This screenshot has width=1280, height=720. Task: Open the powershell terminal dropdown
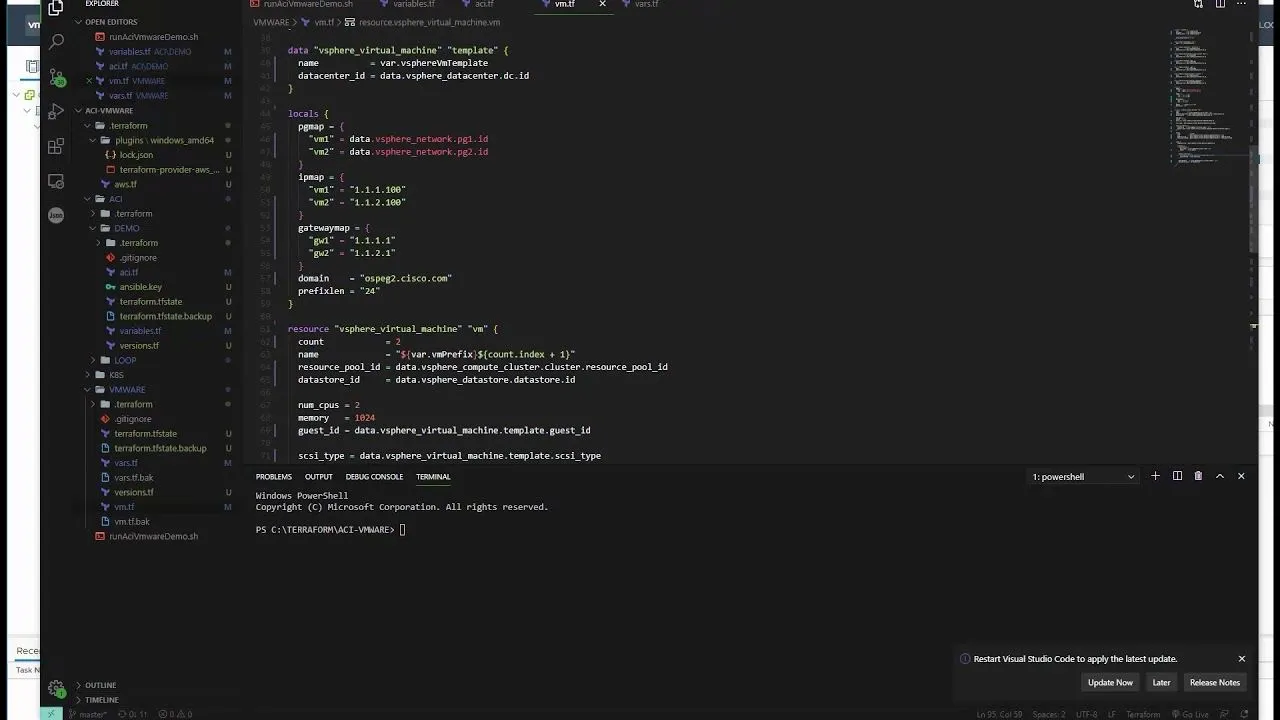(x=1083, y=476)
